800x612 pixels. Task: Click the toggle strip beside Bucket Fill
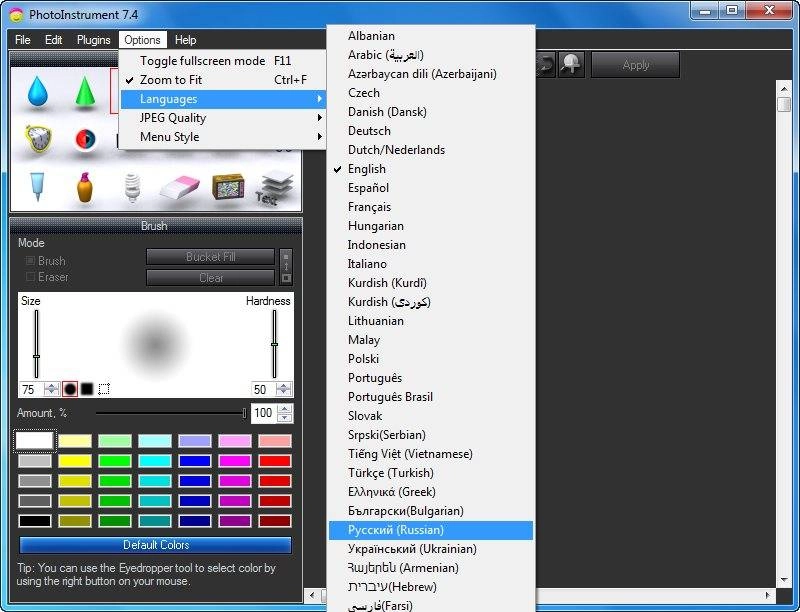pos(286,267)
